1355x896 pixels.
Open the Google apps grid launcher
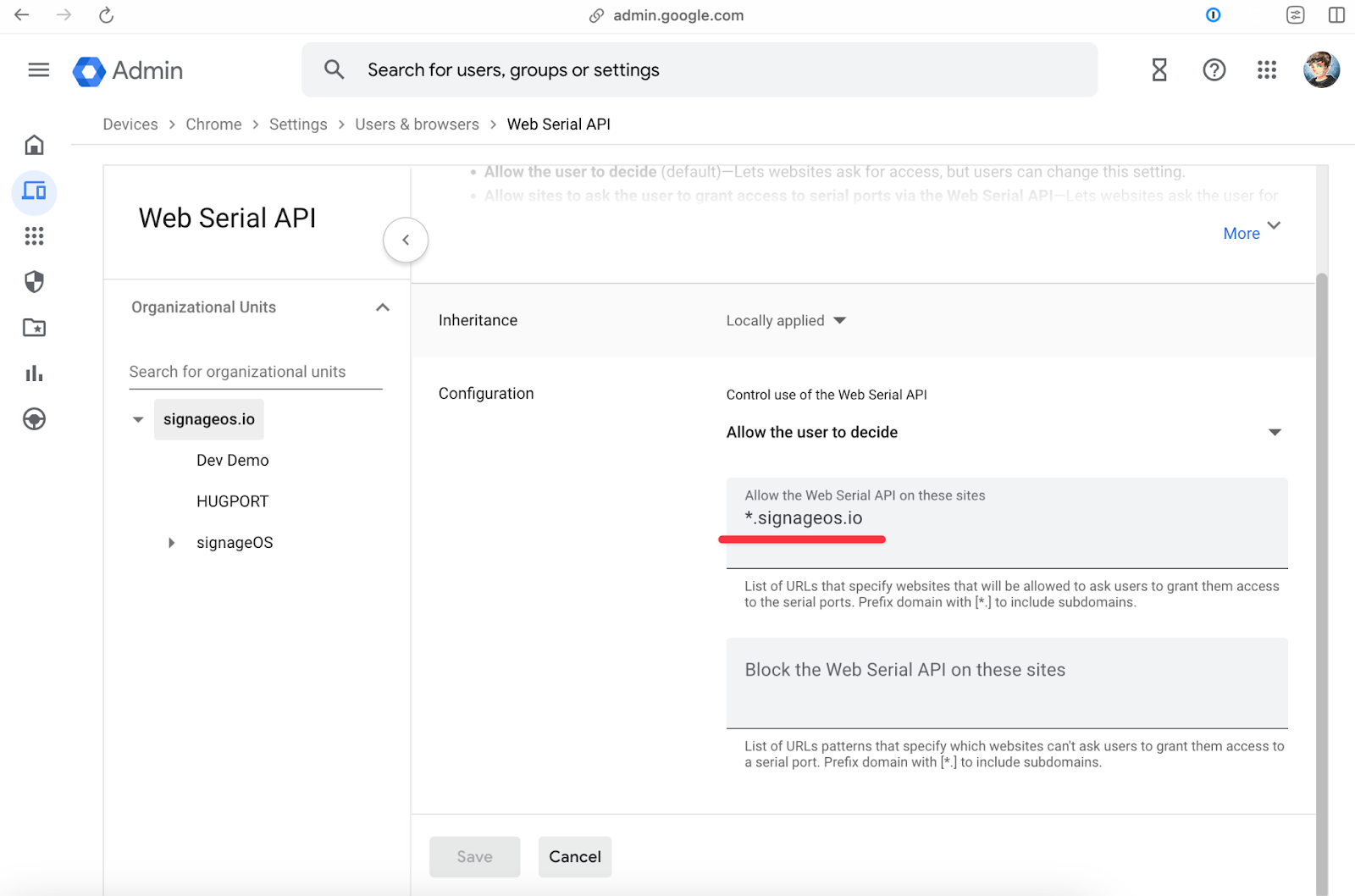[x=1266, y=70]
